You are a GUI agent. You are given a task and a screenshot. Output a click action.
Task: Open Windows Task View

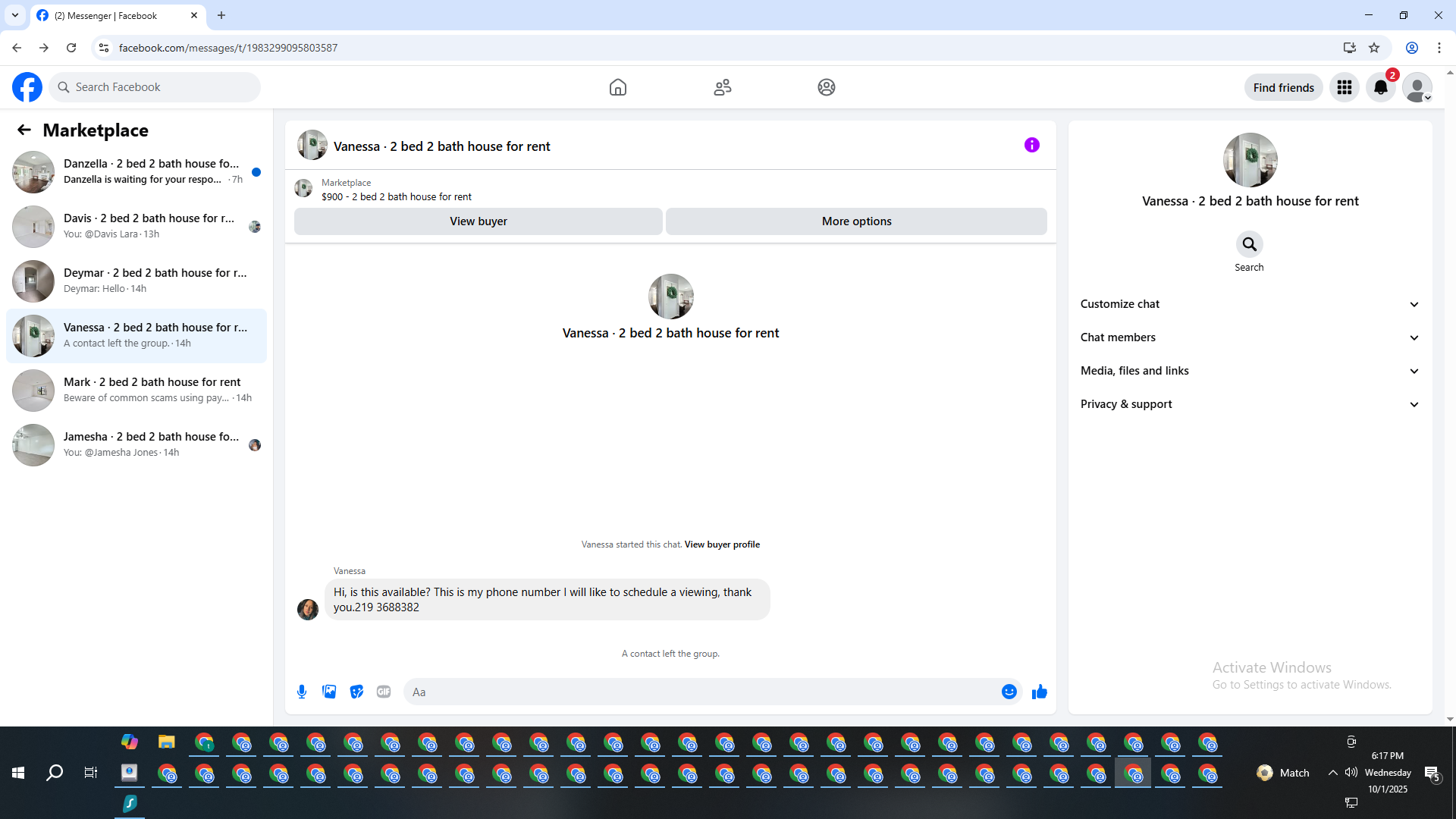(91, 773)
